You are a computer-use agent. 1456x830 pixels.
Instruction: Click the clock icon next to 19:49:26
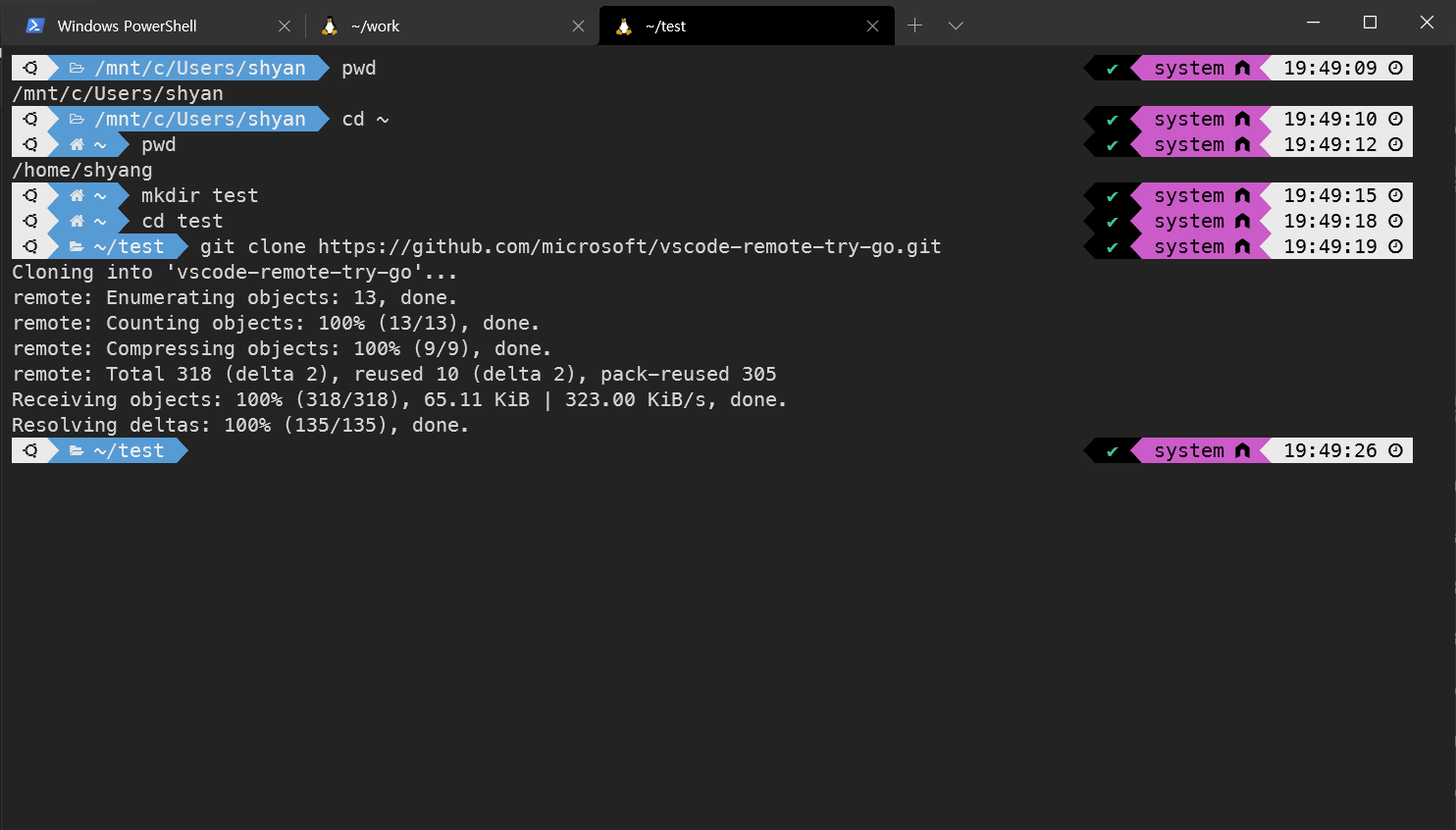[1395, 450]
